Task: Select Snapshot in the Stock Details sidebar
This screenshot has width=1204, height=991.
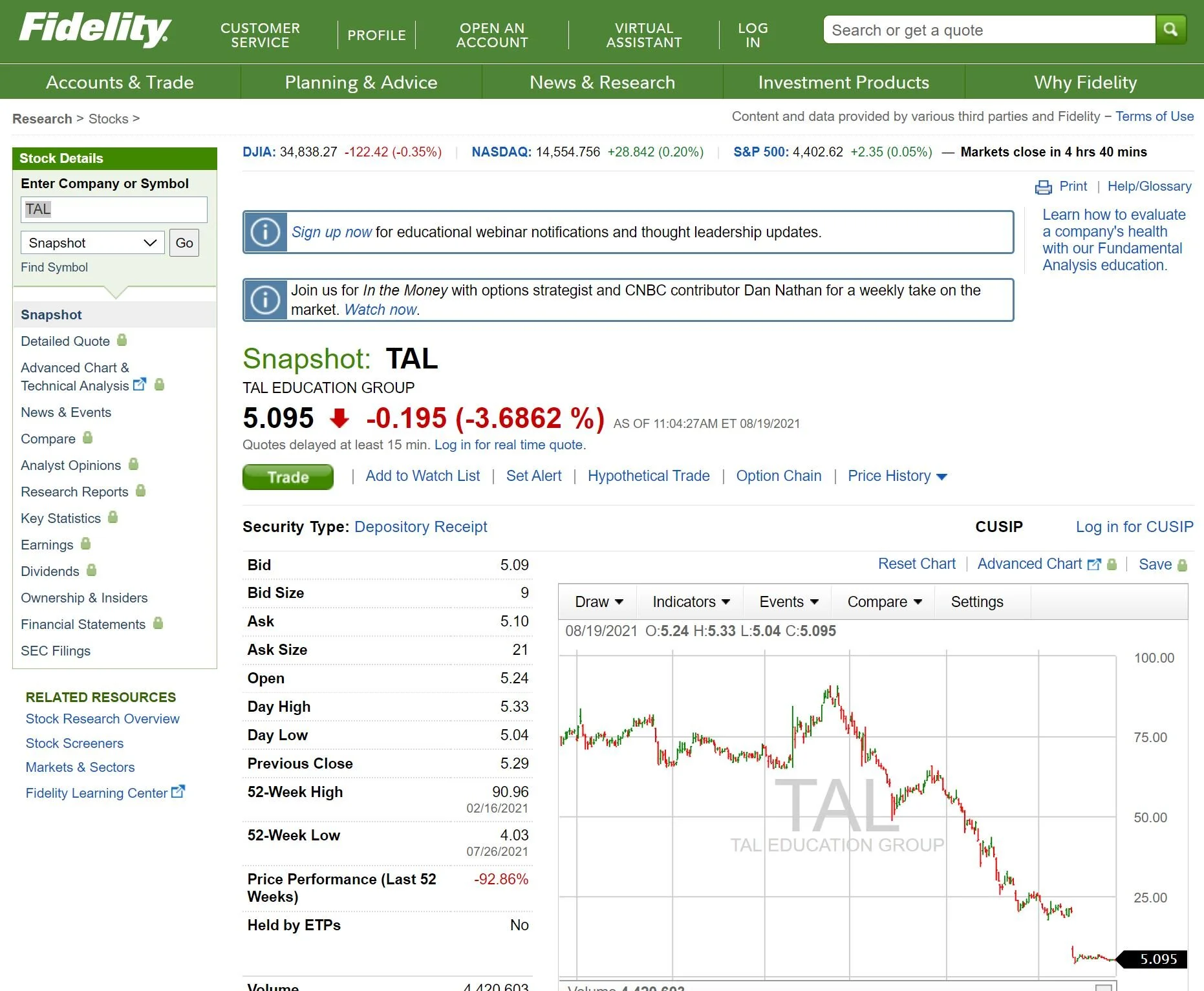Action: [52, 315]
